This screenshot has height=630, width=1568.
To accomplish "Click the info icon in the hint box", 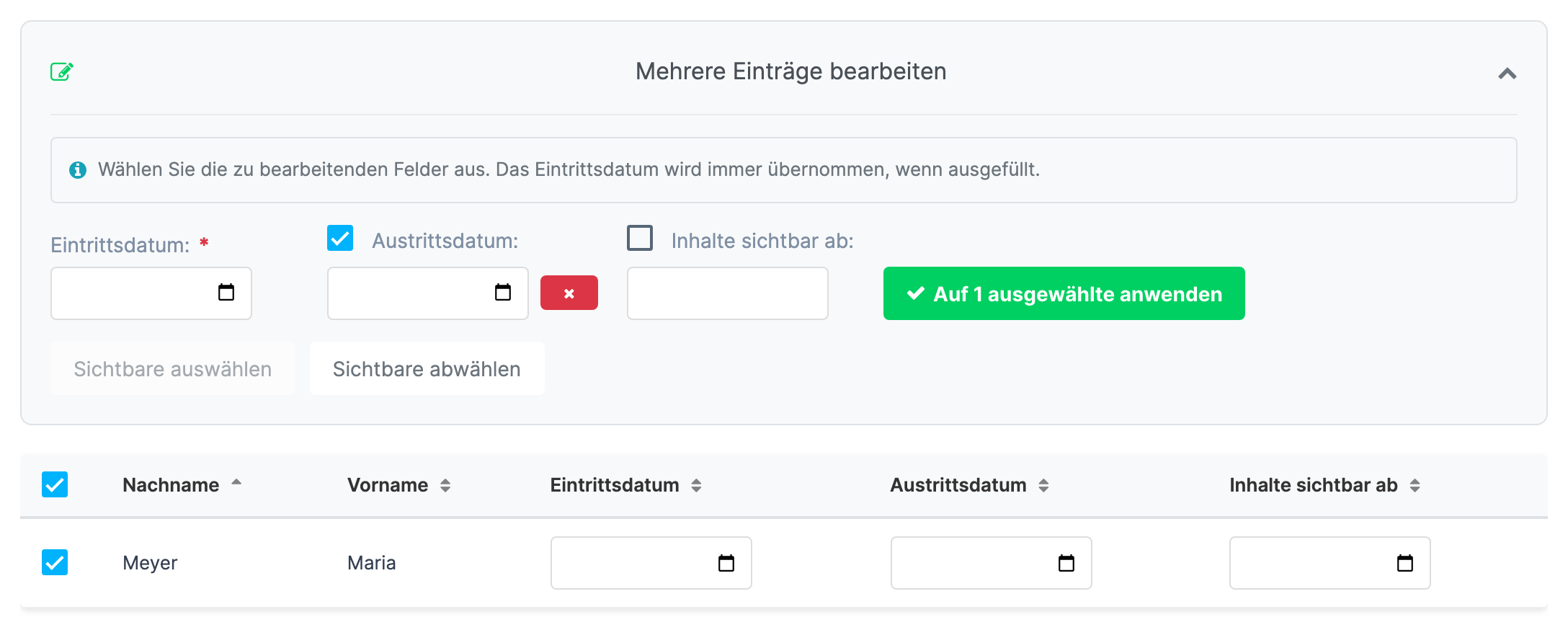I will coord(78,170).
